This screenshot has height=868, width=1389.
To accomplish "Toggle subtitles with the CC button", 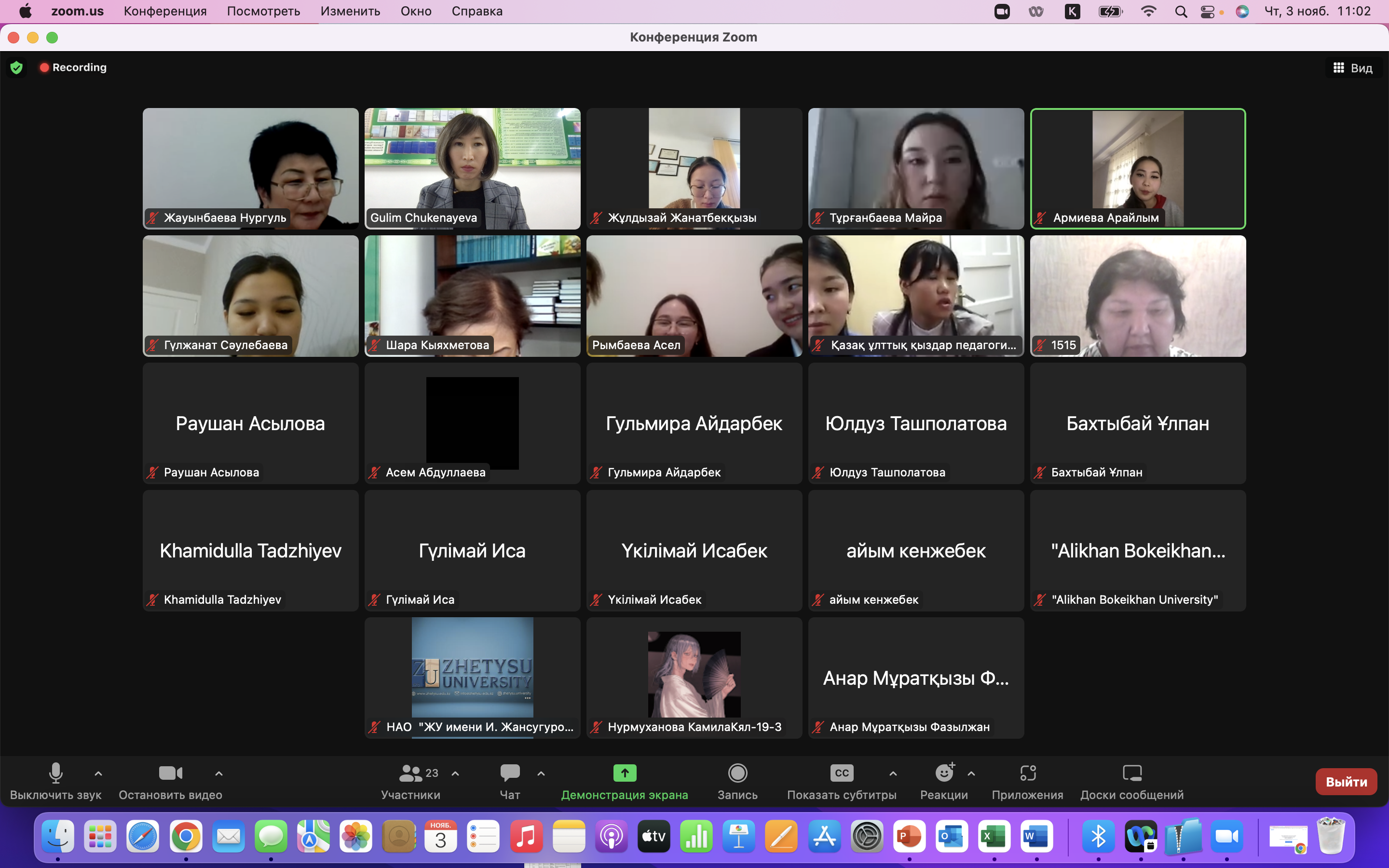I will pos(842,773).
